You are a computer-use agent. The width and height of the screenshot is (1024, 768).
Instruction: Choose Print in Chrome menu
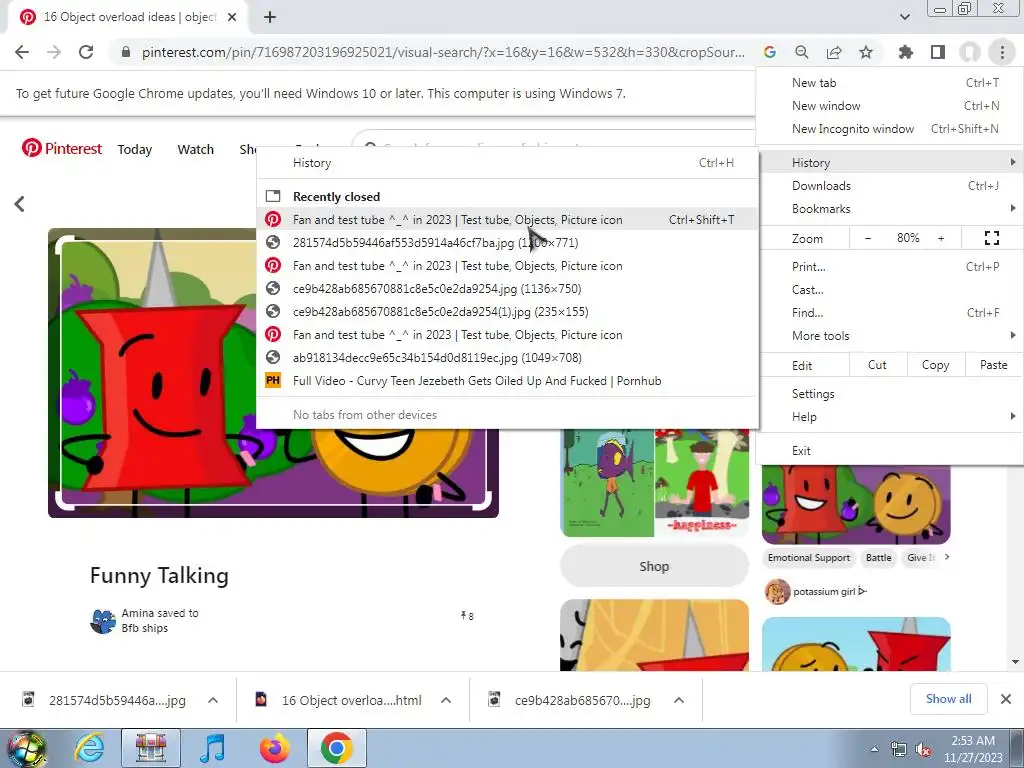pos(890,266)
